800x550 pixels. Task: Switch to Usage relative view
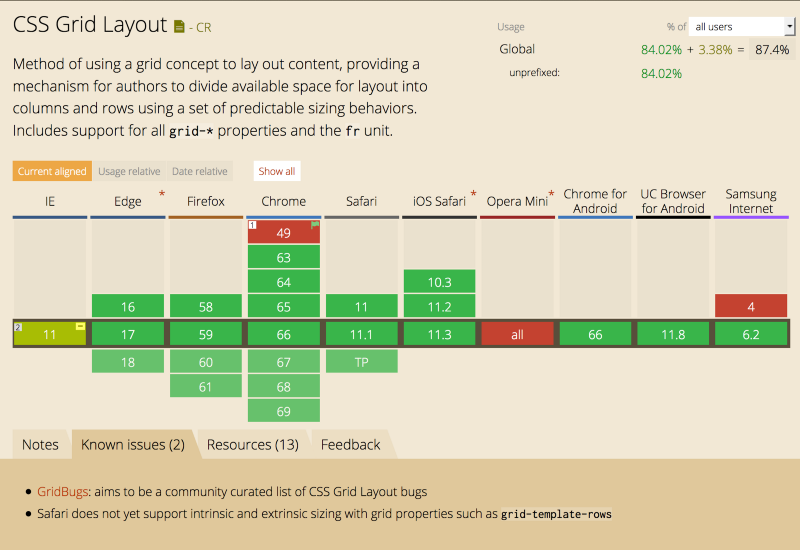129,171
